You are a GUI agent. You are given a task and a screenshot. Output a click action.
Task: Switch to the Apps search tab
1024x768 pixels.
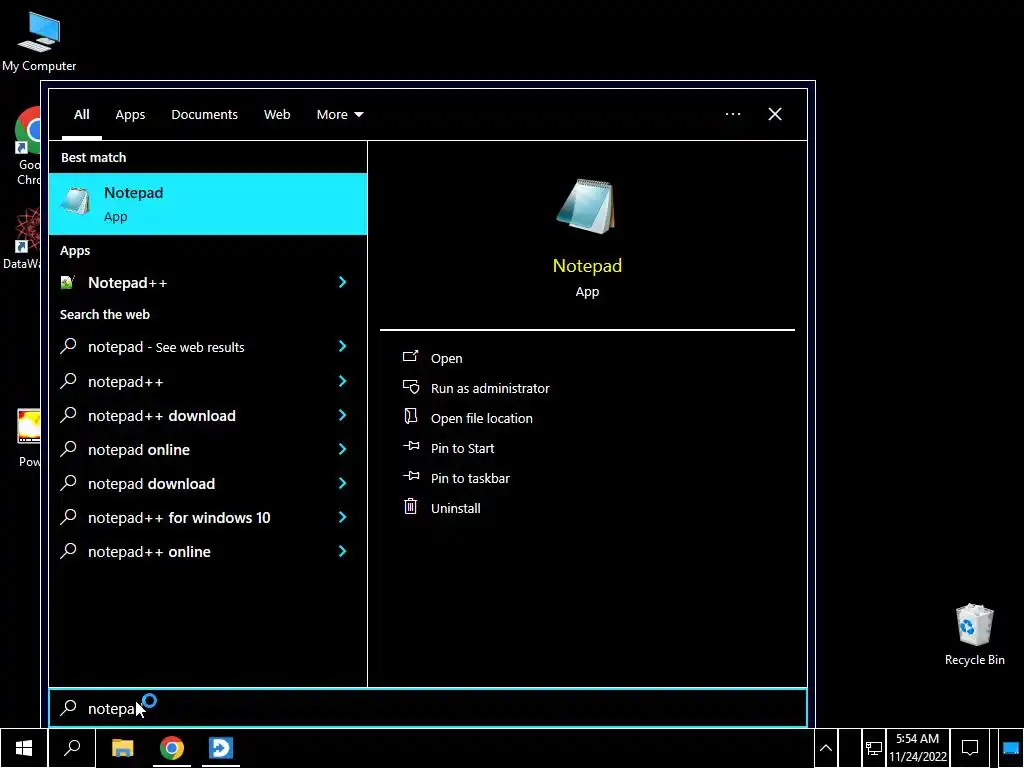pos(130,114)
